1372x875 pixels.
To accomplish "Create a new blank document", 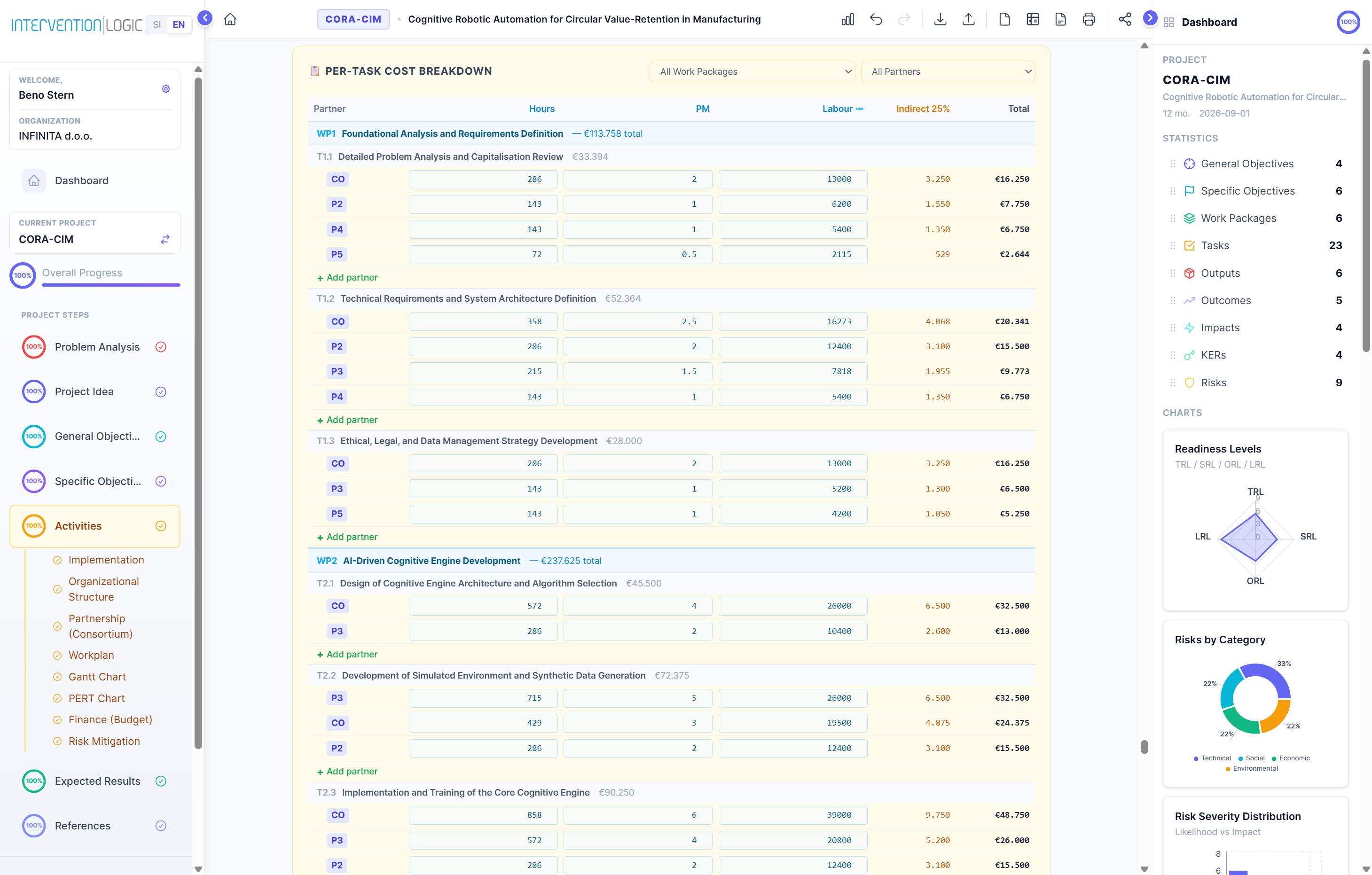I will (1005, 20).
